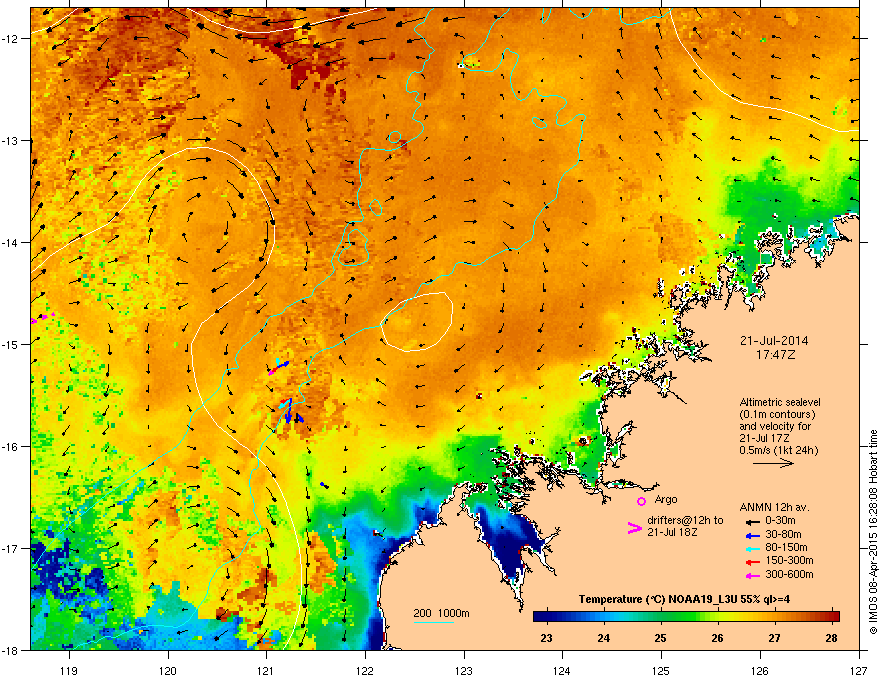
Task: Click the latitude axis label -17
Action: click(x=10, y=548)
